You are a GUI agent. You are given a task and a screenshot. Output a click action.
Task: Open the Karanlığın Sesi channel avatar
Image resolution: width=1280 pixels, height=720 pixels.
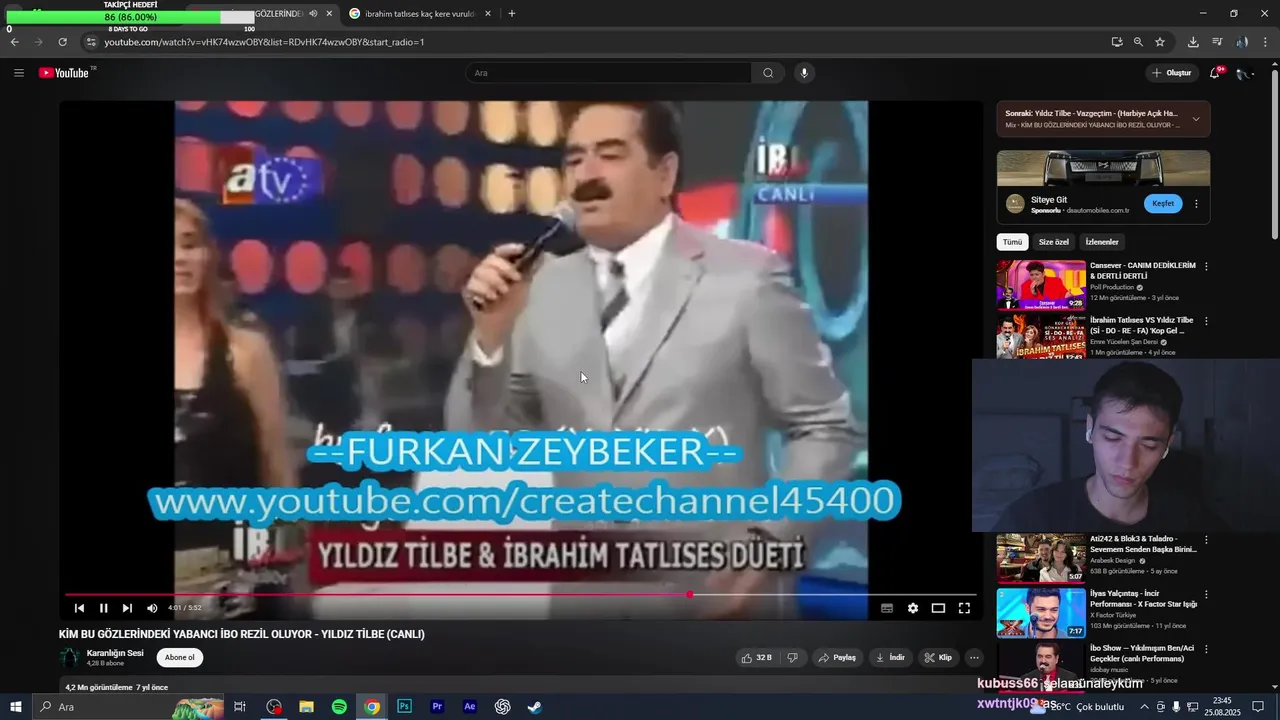click(70, 657)
